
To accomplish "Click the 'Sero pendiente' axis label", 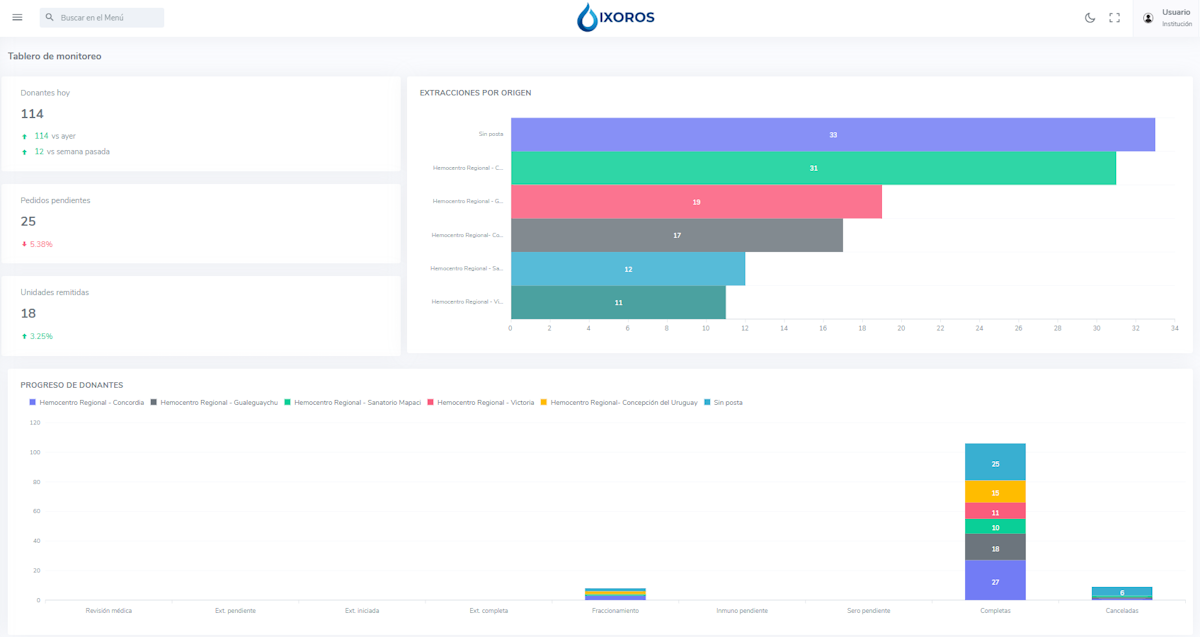I will [x=868, y=610].
